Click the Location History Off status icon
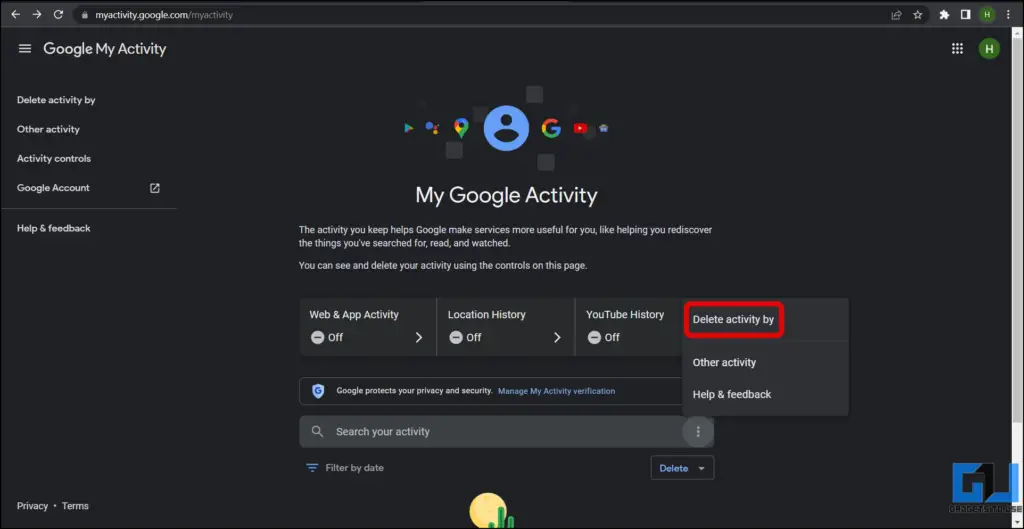 456,338
